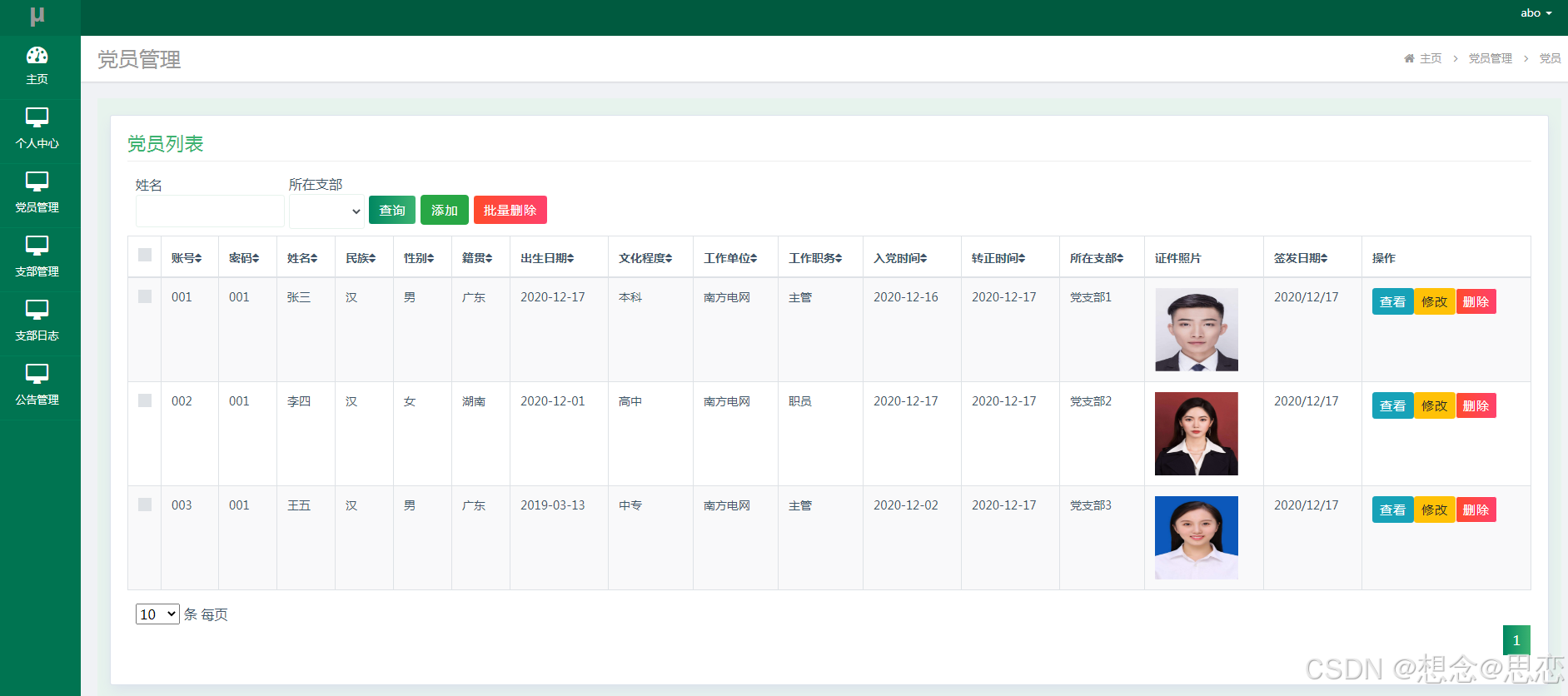The height and width of the screenshot is (696, 1568).
Task: Sort table by 工作单位 column
Action: [730, 258]
